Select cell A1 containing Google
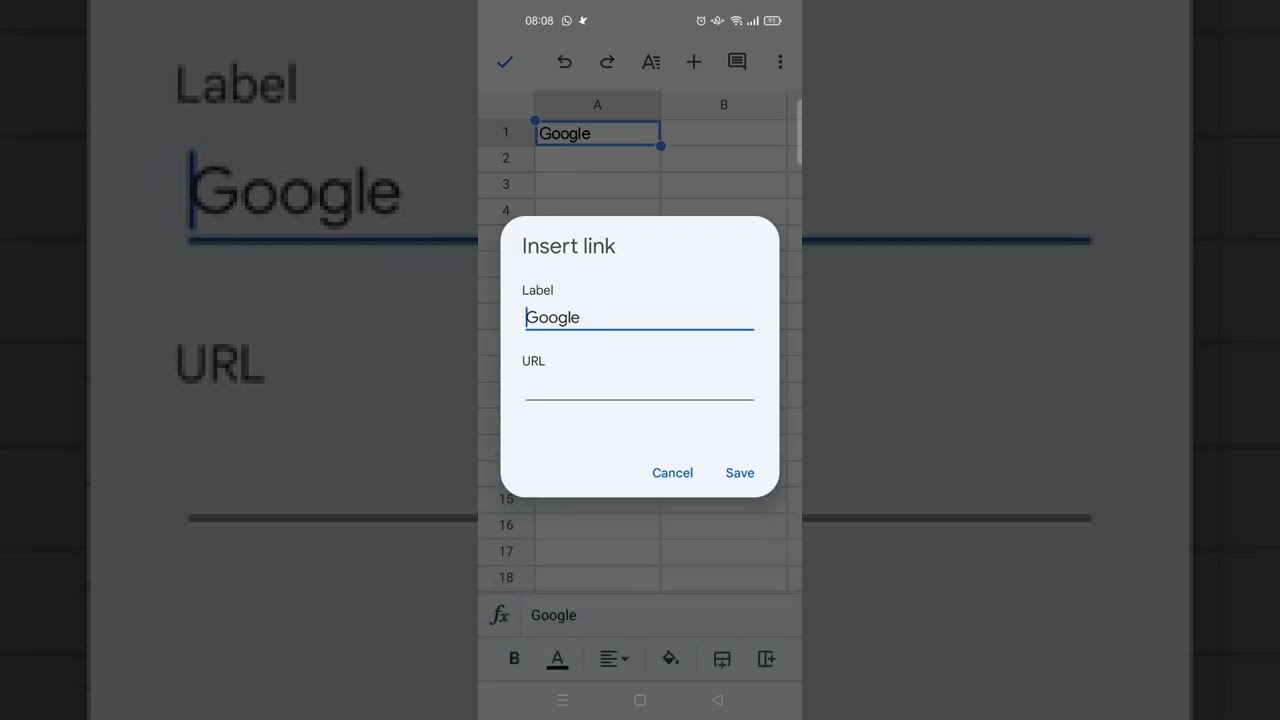Viewport: 1280px width, 720px height. (x=598, y=133)
